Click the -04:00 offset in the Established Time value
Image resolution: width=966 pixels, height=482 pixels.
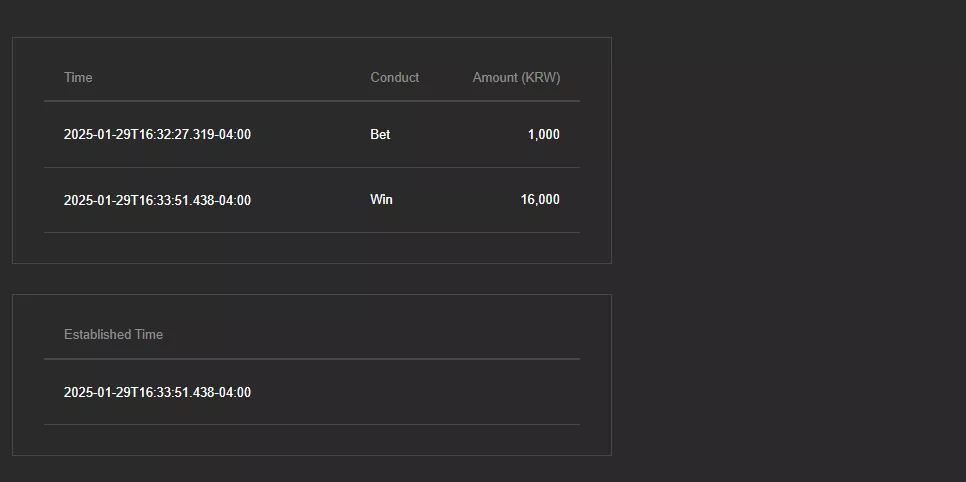tap(233, 393)
